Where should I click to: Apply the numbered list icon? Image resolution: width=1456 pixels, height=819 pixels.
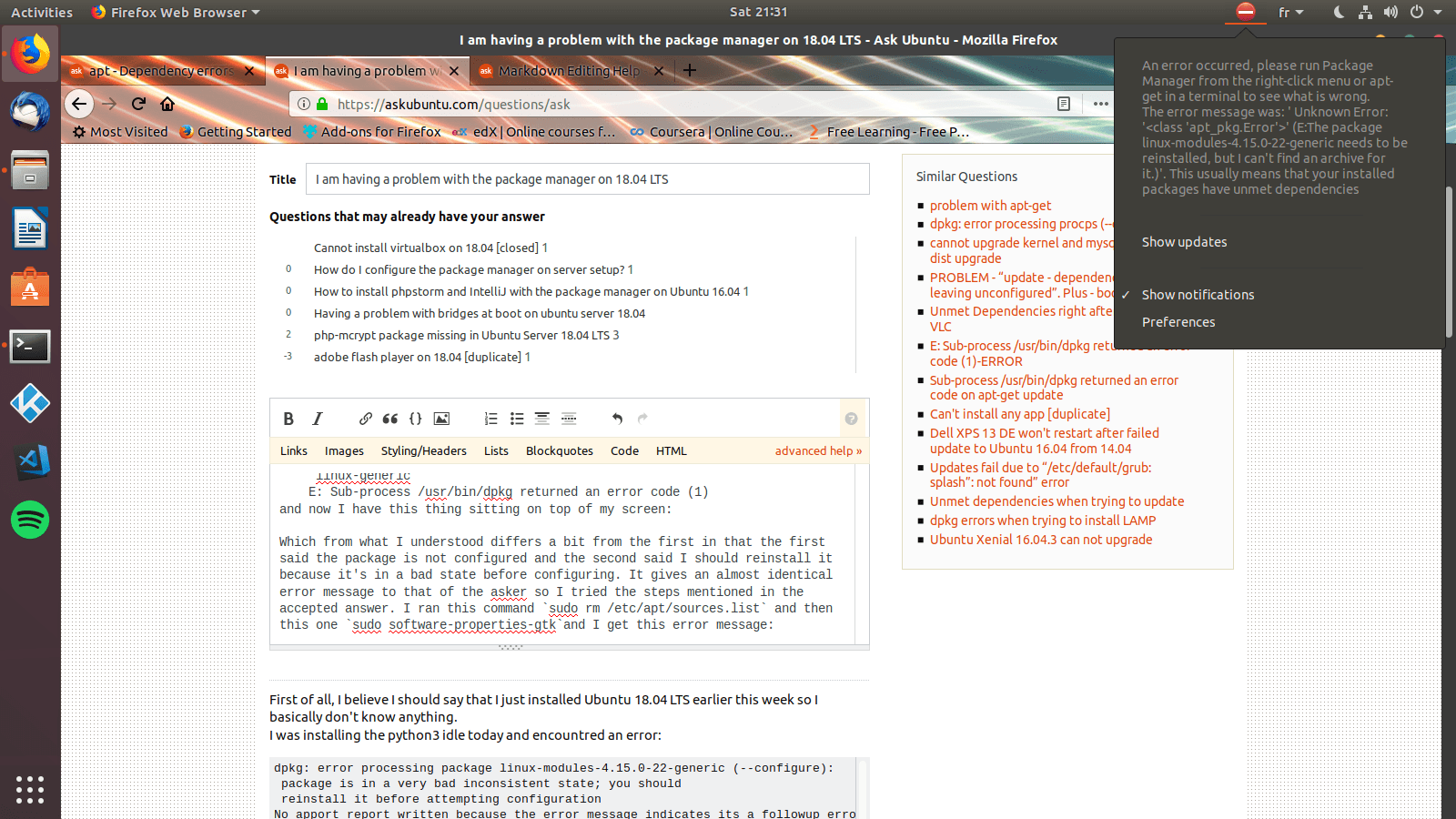click(x=490, y=419)
